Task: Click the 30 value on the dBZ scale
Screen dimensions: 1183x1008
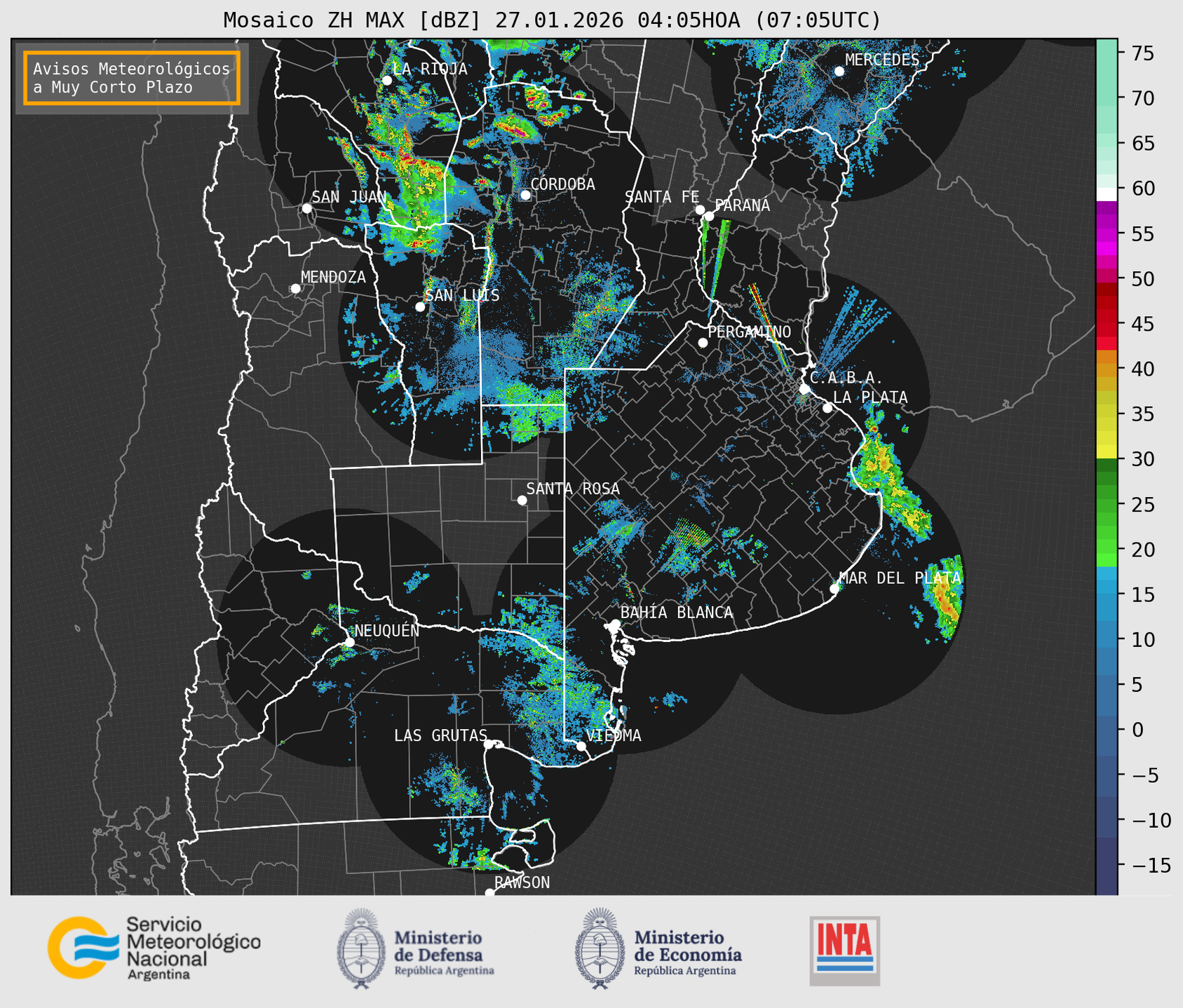Action: click(1143, 459)
